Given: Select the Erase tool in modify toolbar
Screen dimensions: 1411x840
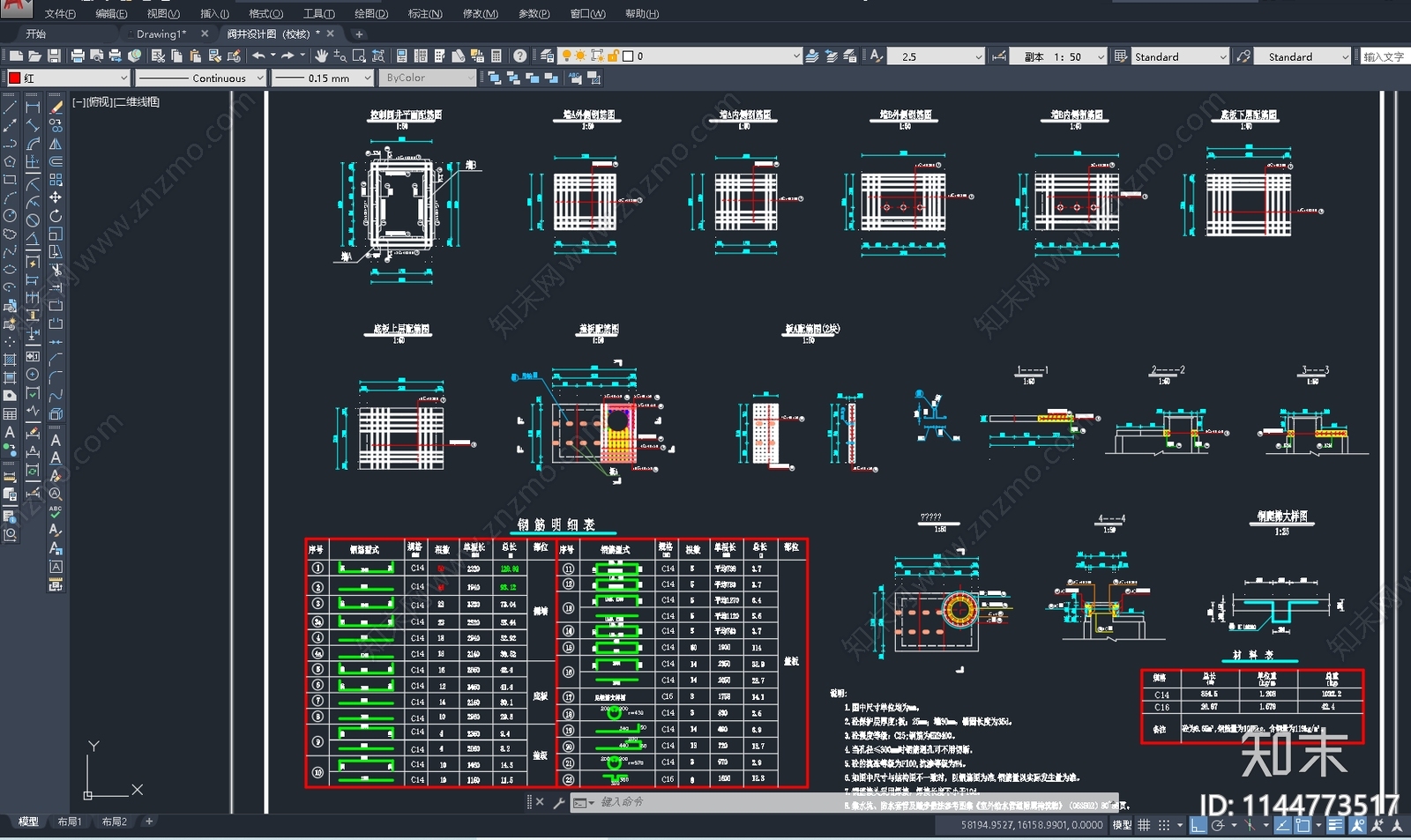Looking at the screenshot, I should click(x=56, y=108).
